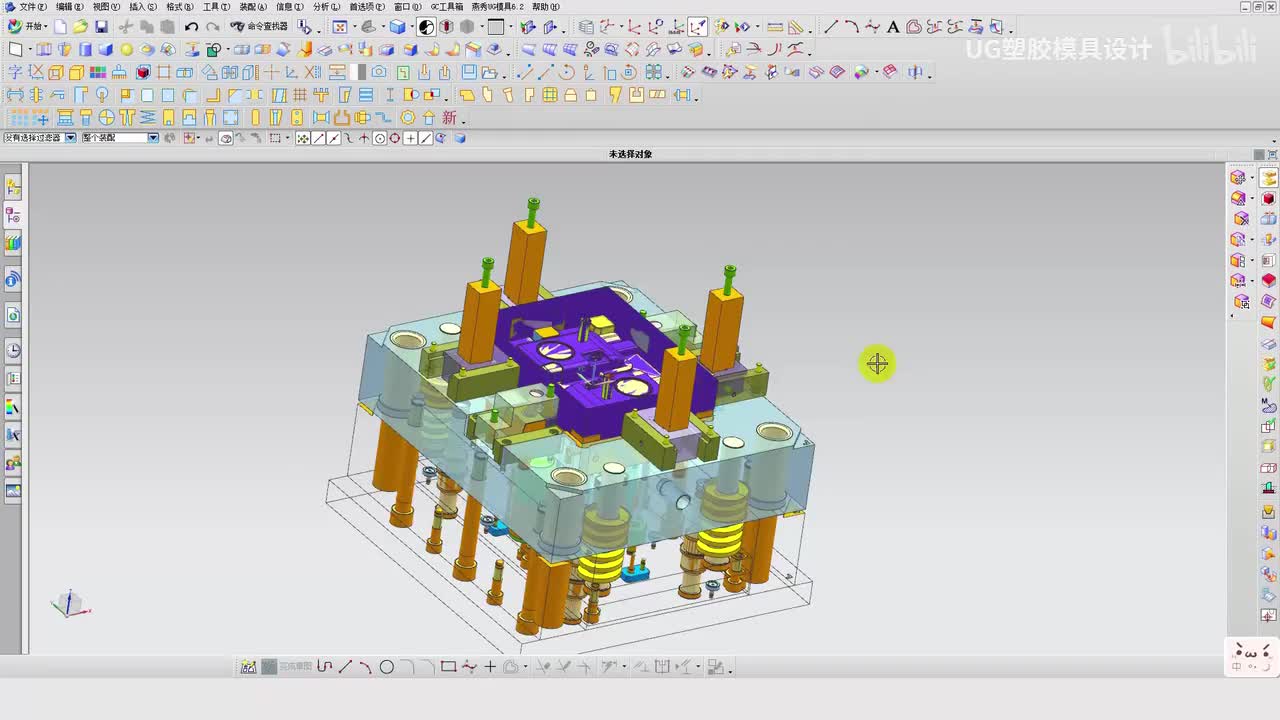This screenshot has width=1280, height=720.
Task: Click the 未选择对象 status message
Action: pos(630,154)
